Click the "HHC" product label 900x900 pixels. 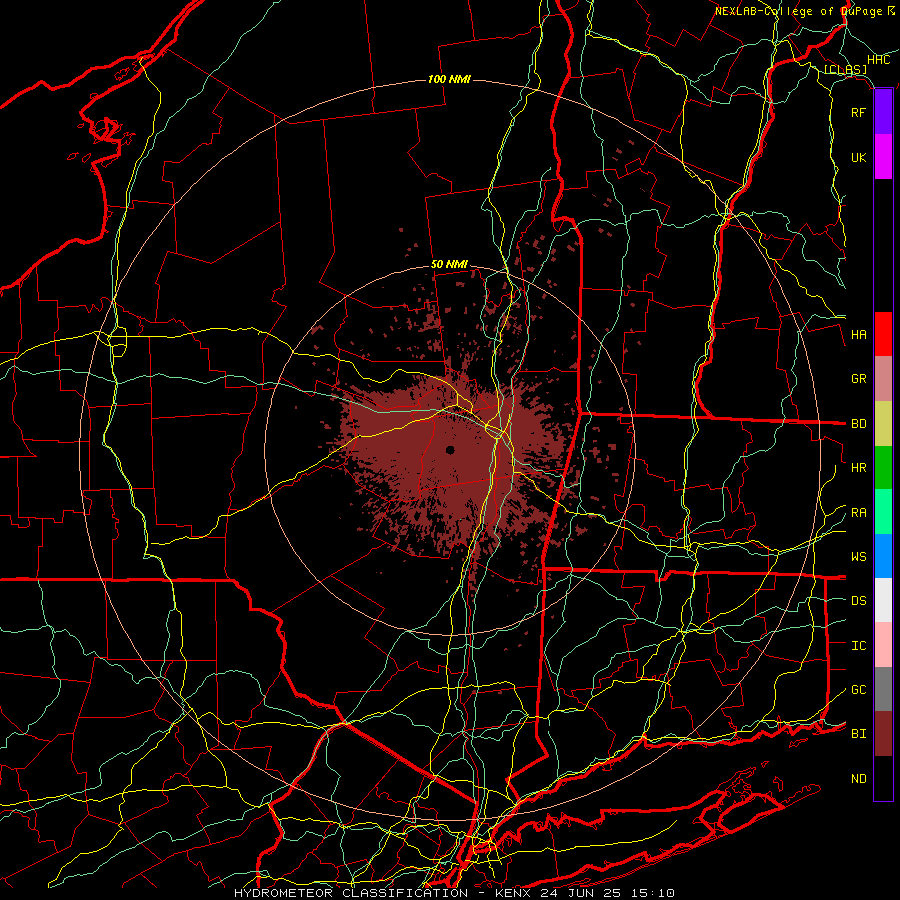point(879,60)
